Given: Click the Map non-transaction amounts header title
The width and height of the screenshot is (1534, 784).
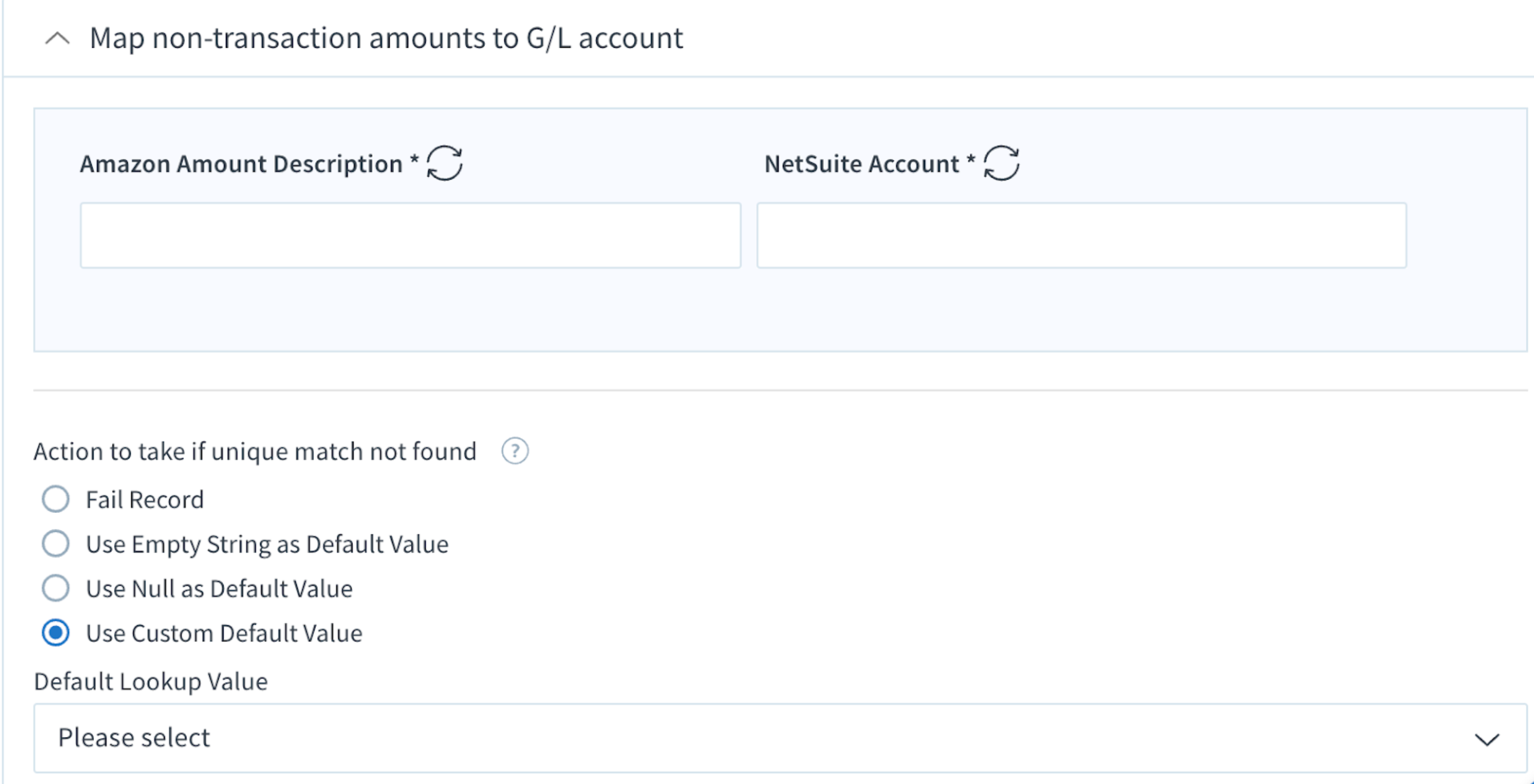Looking at the screenshot, I should coord(386,38).
